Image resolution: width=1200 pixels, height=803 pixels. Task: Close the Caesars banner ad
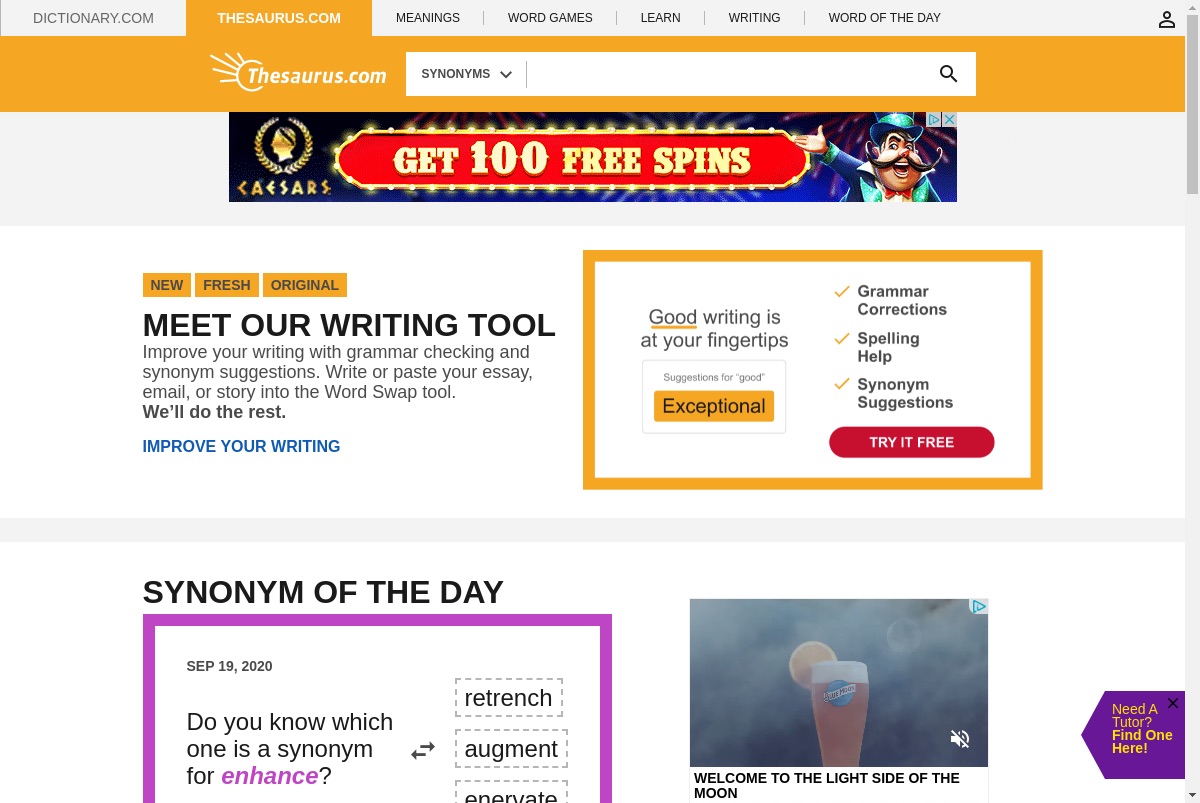pos(950,119)
